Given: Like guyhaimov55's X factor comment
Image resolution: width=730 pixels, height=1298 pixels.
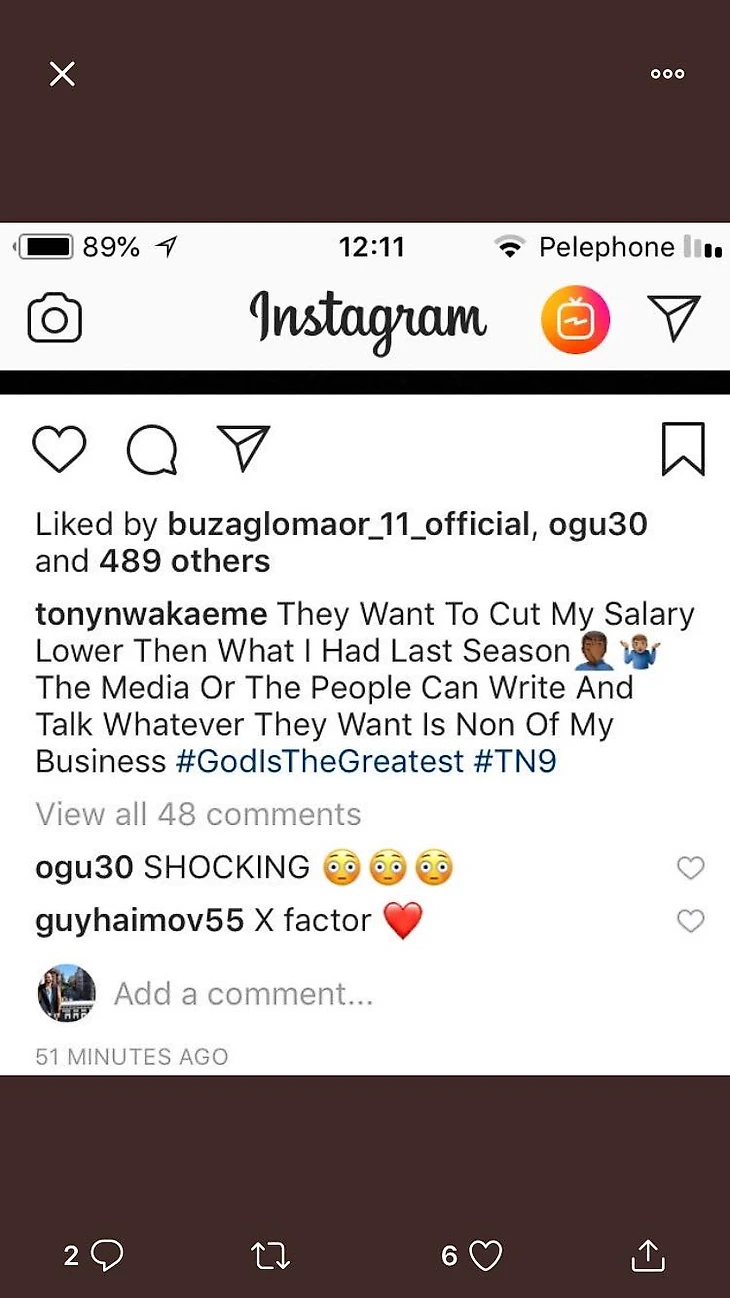Looking at the screenshot, I should tap(690, 920).
